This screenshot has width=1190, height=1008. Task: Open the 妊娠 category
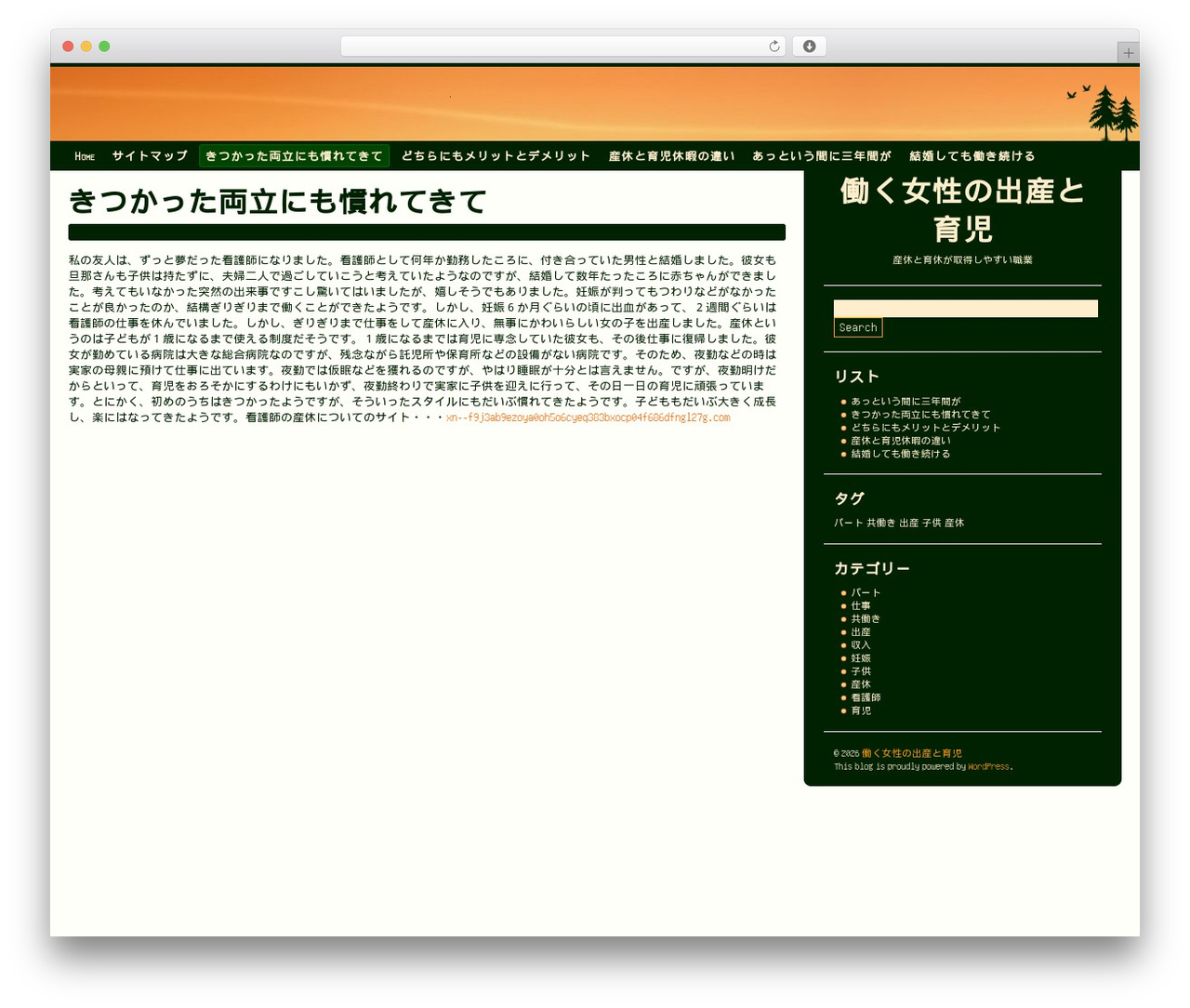861,657
